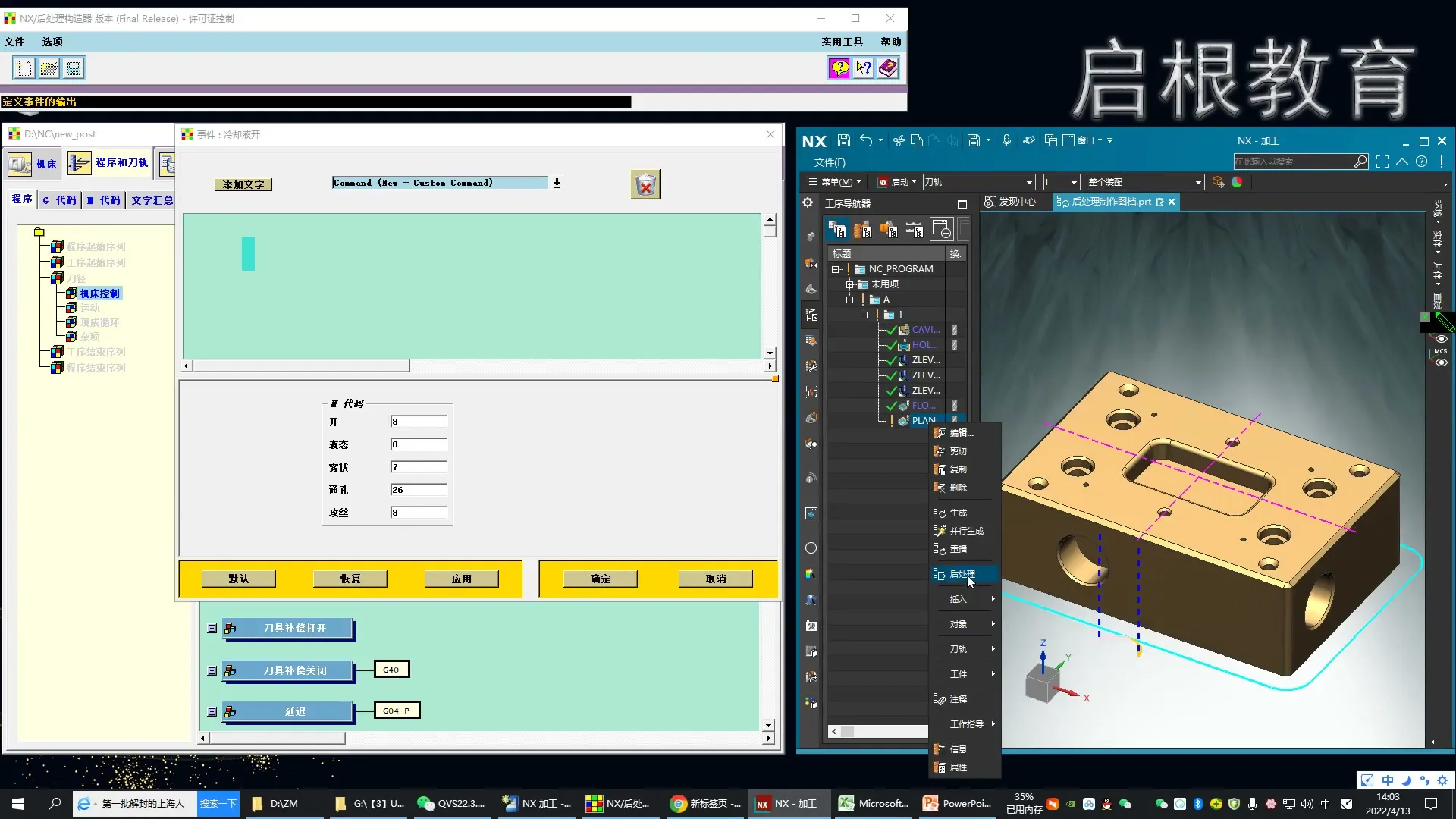Click the NX Save icon in the title toolbar
This screenshot has height=819, width=1456.
tap(843, 140)
